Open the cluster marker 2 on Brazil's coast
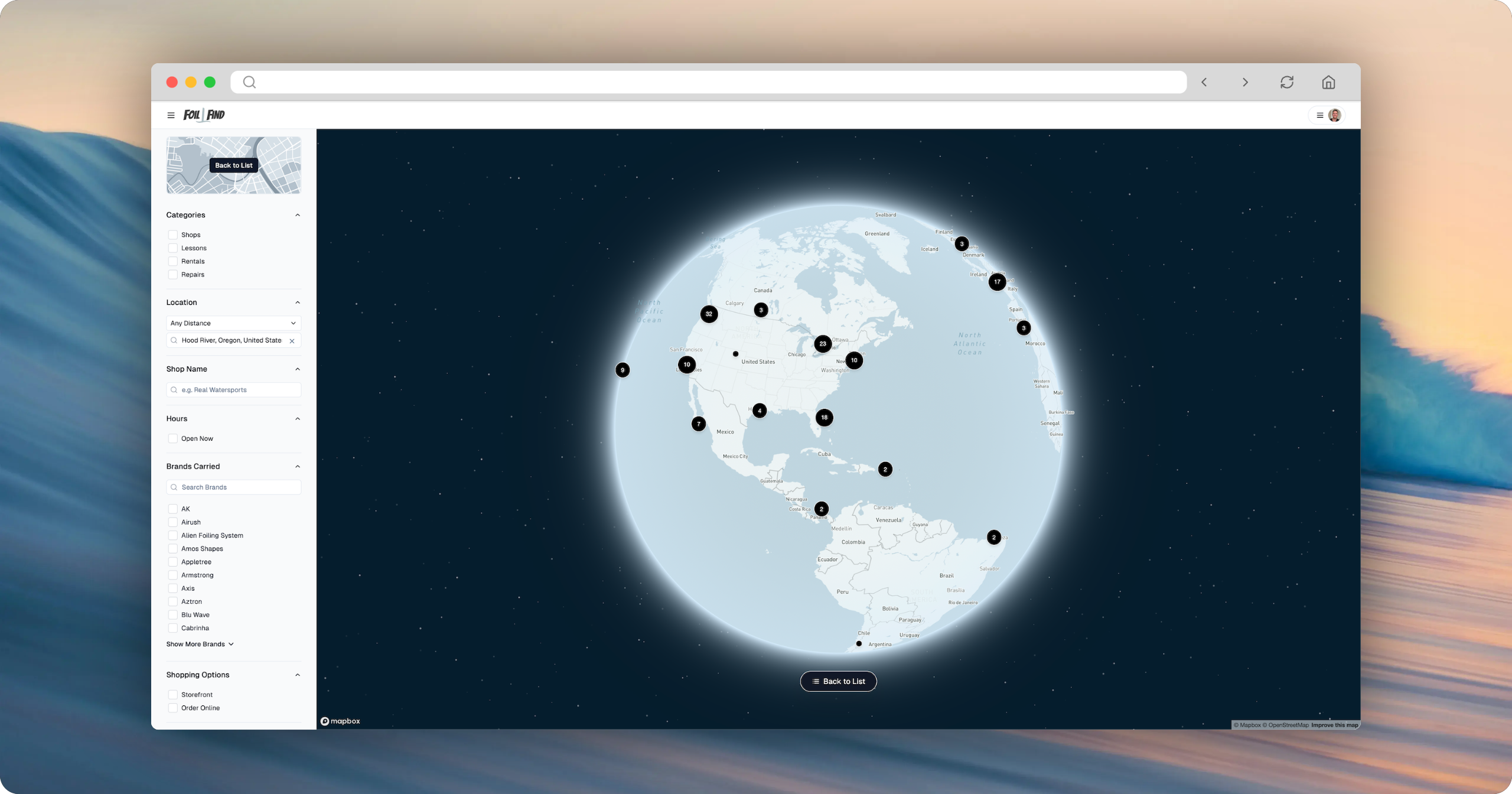The width and height of the screenshot is (1512, 794). pyautogui.click(x=994, y=537)
